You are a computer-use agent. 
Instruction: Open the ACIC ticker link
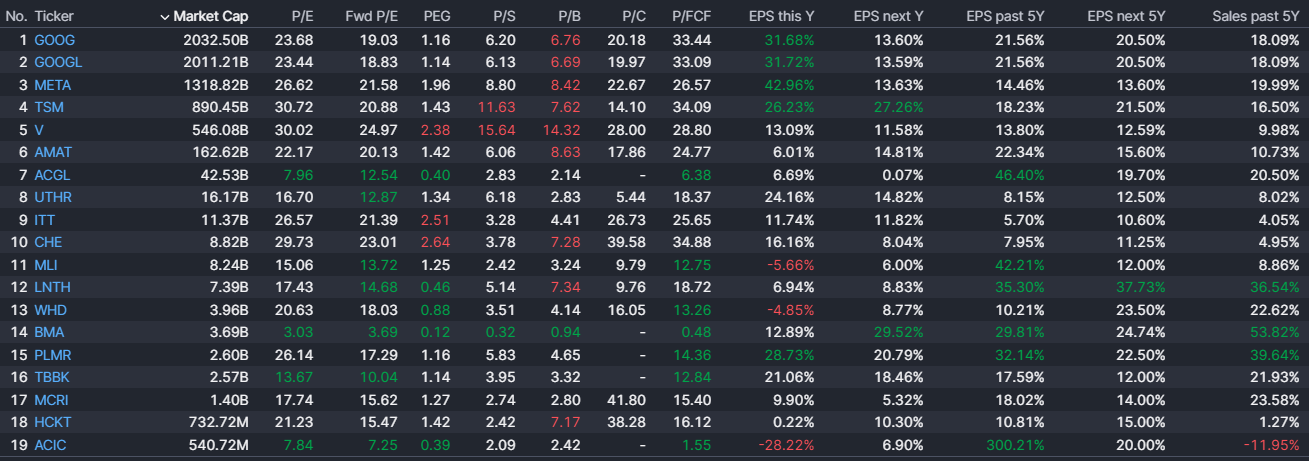(x=50, y=444)
